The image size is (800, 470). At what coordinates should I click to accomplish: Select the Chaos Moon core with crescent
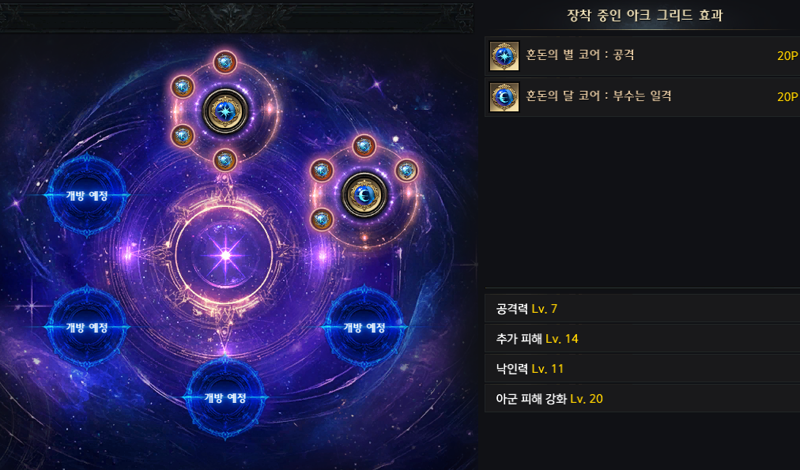click(364, 195)
